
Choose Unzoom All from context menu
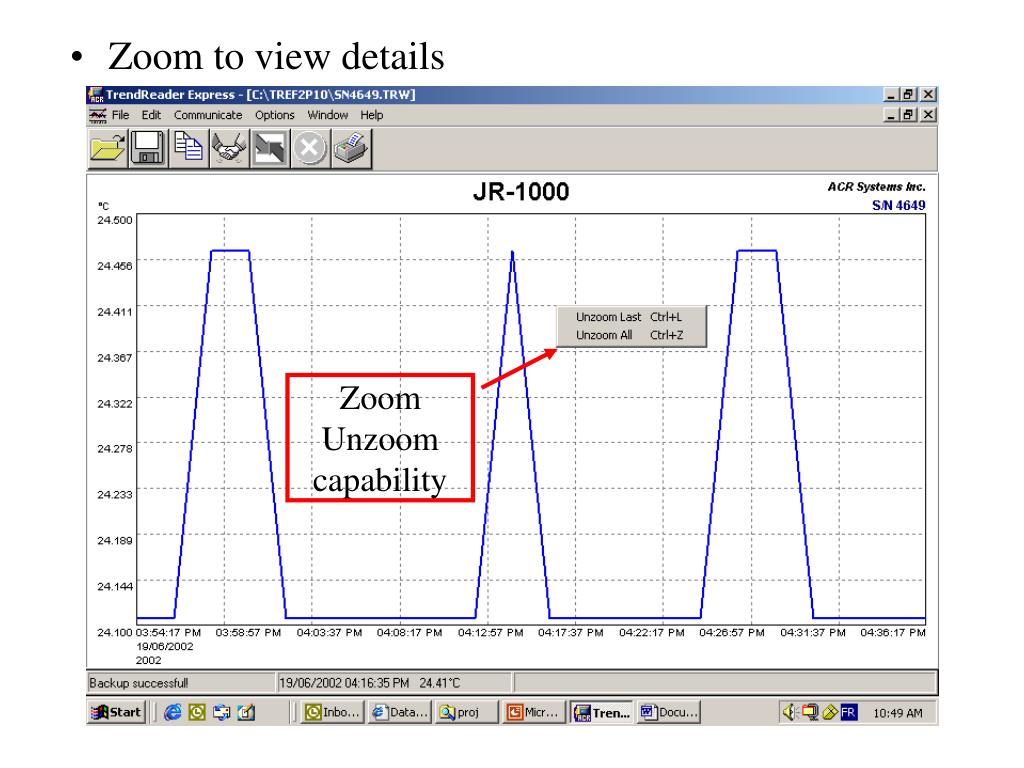pyautogui.click(x=630, y=335)
